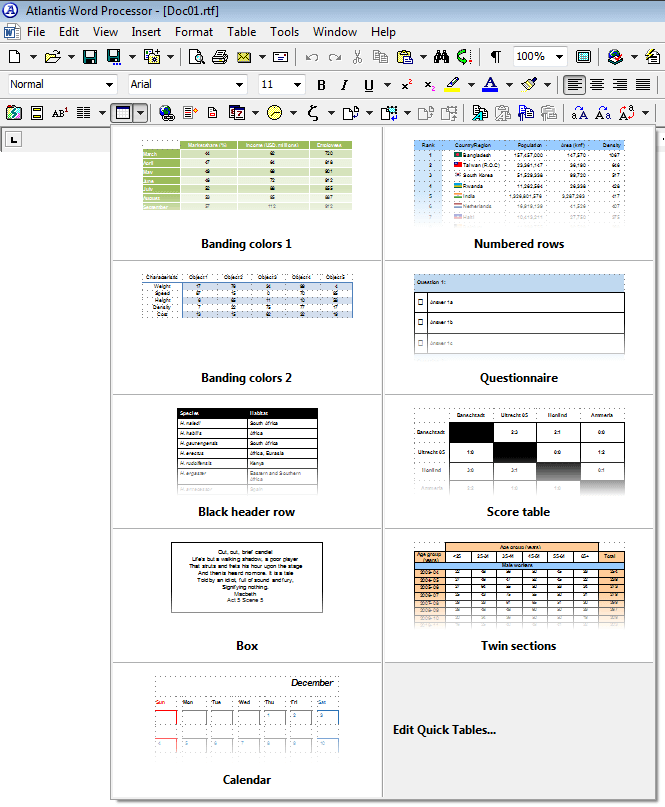The width and height of the screenshot is (665, 807).
Task: Toggle bold formatting
Action: click(321, 85)
